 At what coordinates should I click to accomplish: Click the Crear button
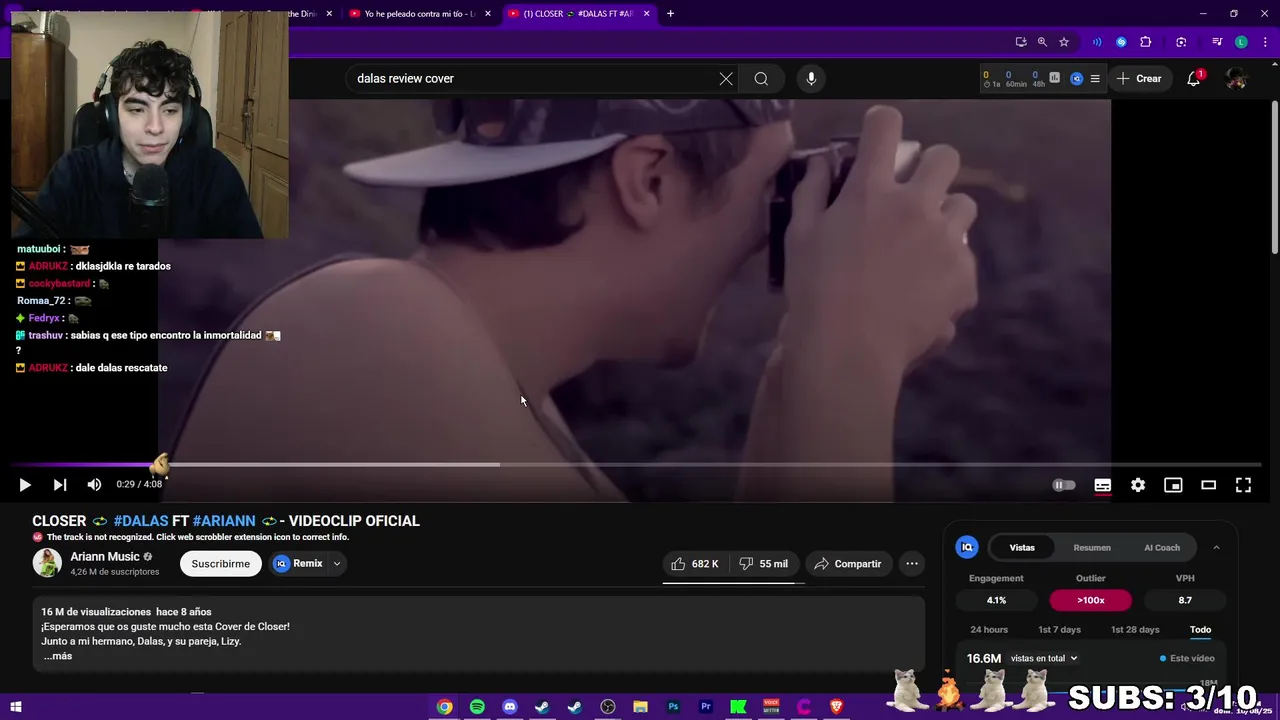pos(1139,79)
